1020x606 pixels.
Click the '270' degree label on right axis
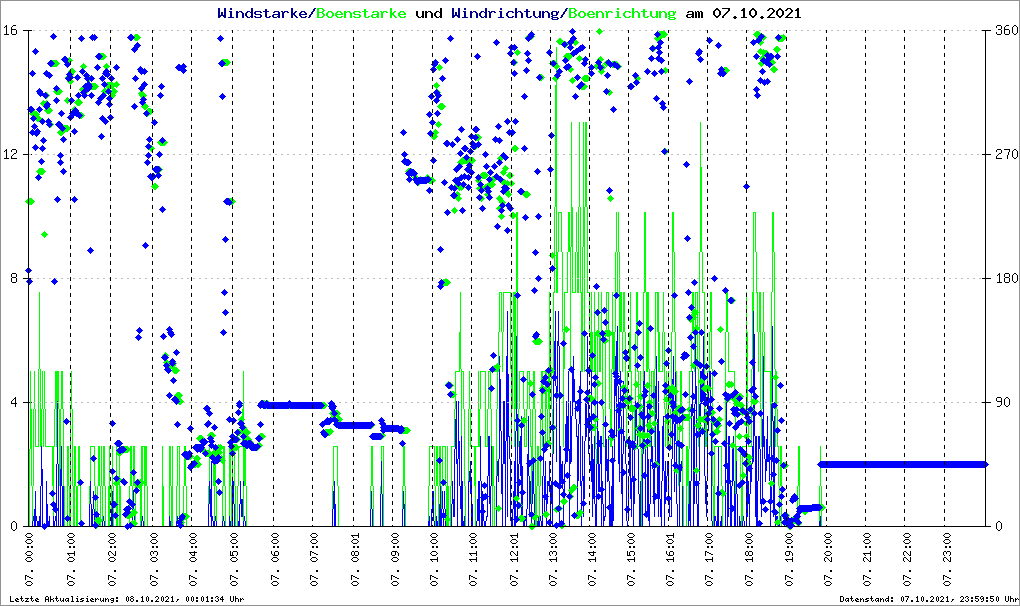[1005, 154]
